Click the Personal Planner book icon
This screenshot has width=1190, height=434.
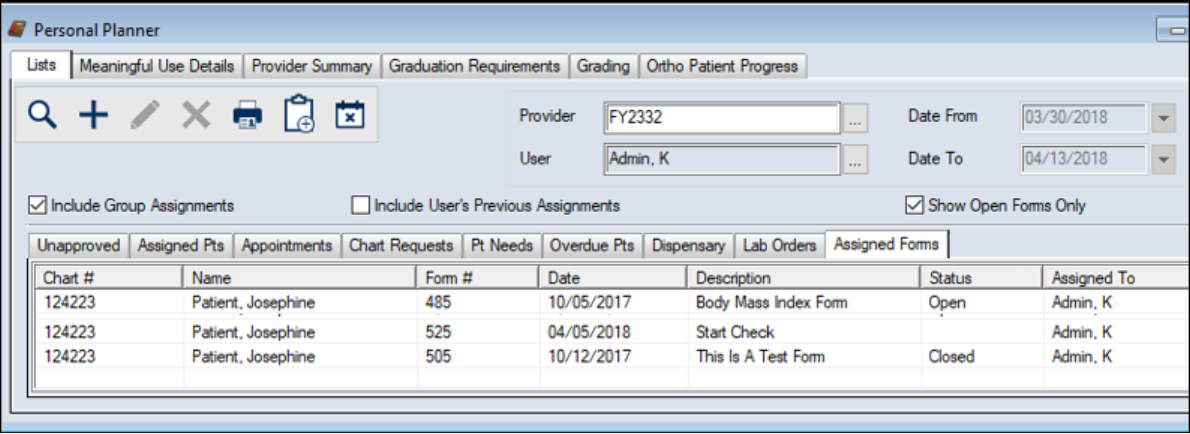click(17, 31)
